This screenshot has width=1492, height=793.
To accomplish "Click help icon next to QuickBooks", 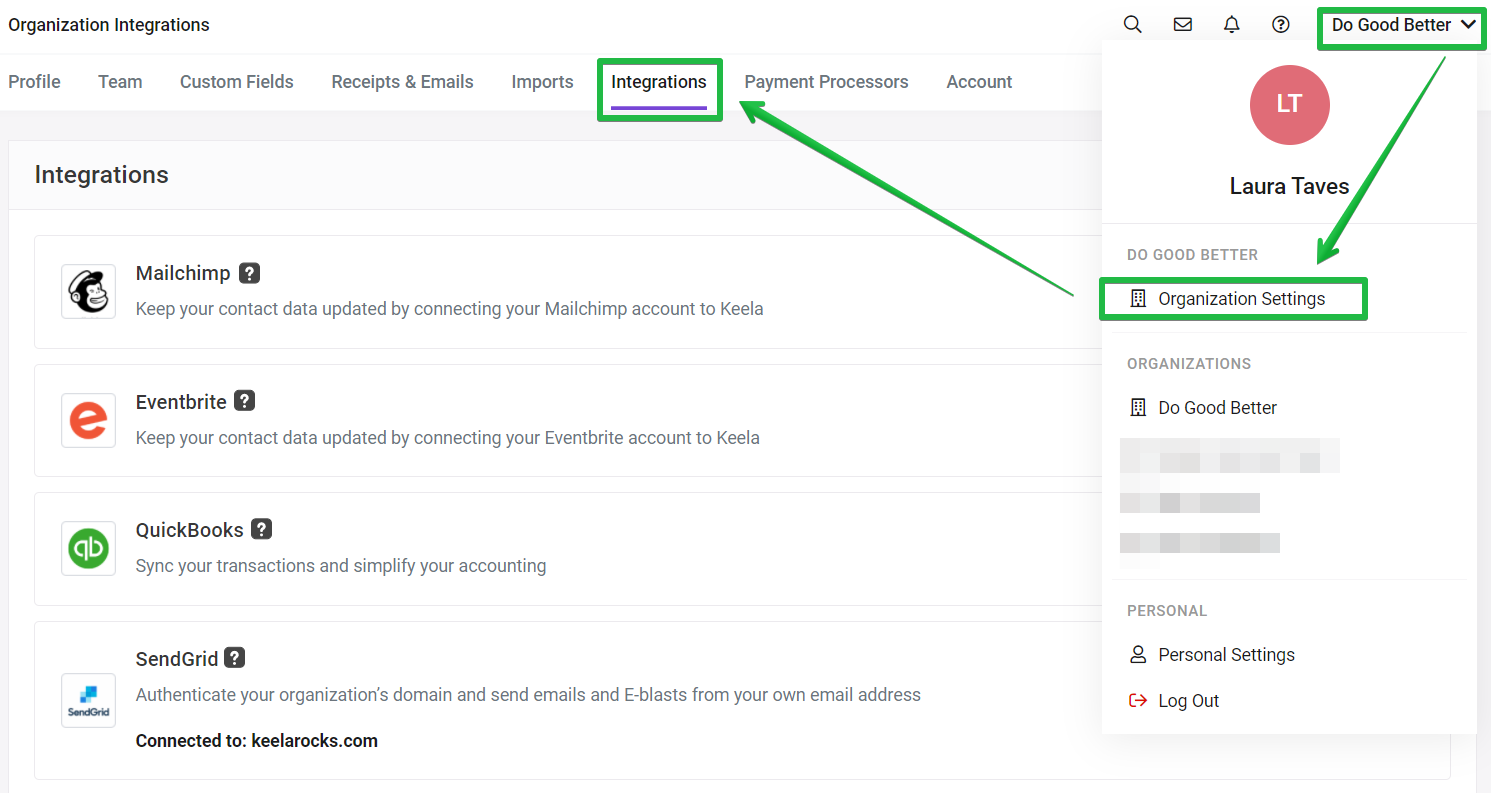I will [262, 529].
